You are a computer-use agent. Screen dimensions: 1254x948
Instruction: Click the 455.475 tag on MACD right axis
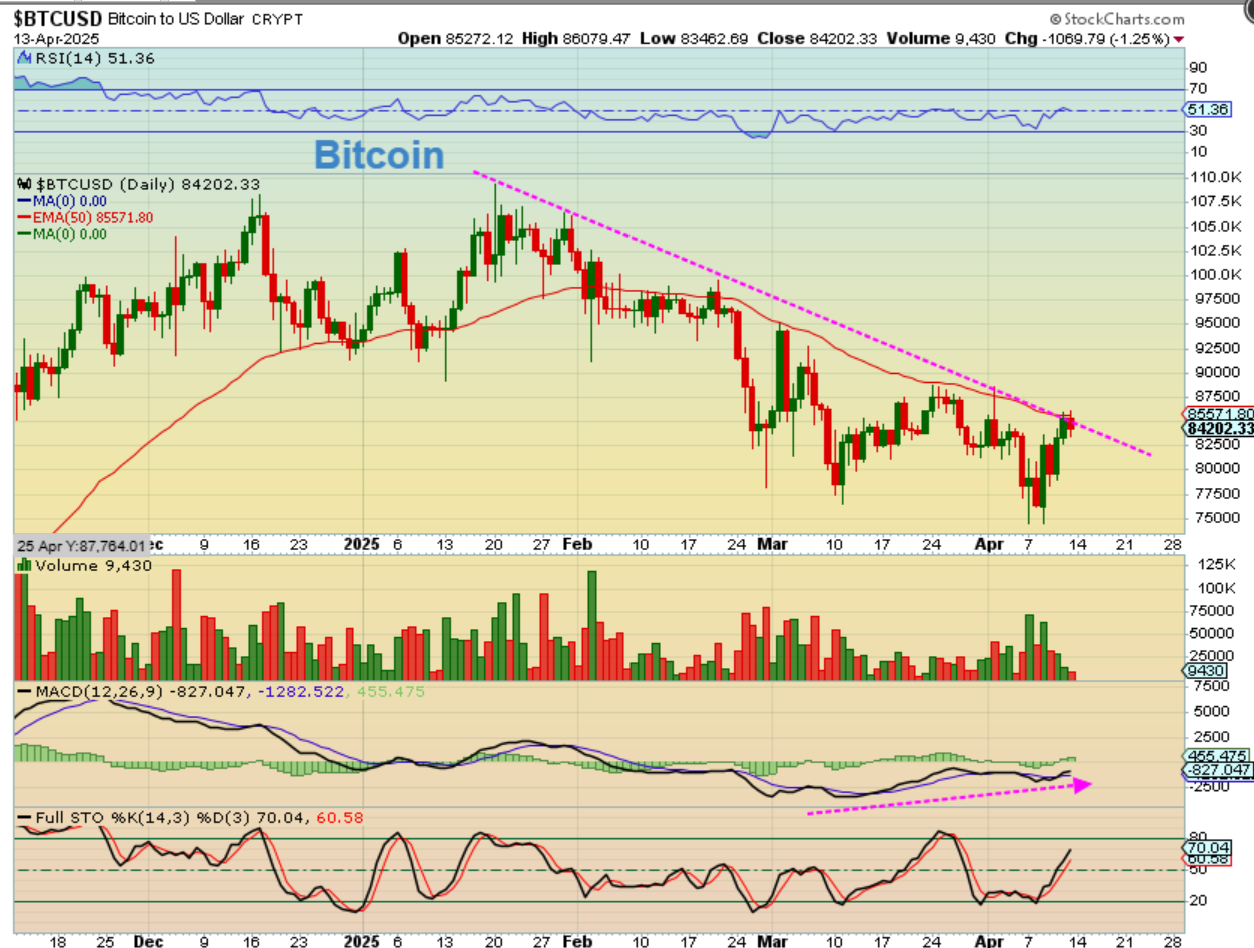1214,756
